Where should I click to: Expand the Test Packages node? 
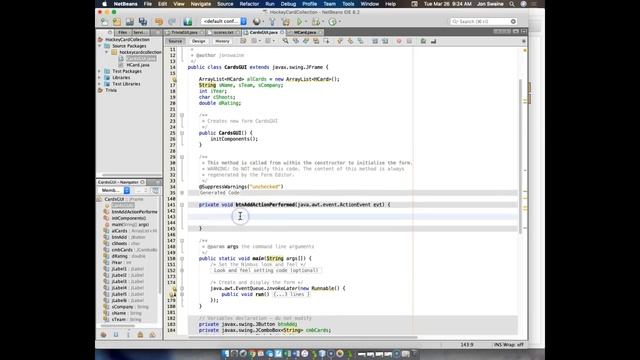(x=100, y=71)
